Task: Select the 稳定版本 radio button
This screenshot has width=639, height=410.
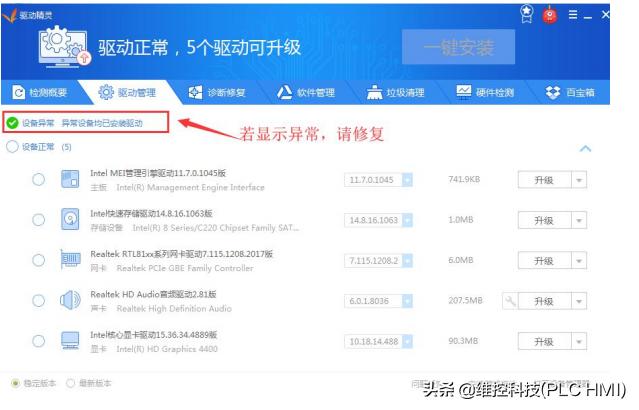Action: point(15,383)
